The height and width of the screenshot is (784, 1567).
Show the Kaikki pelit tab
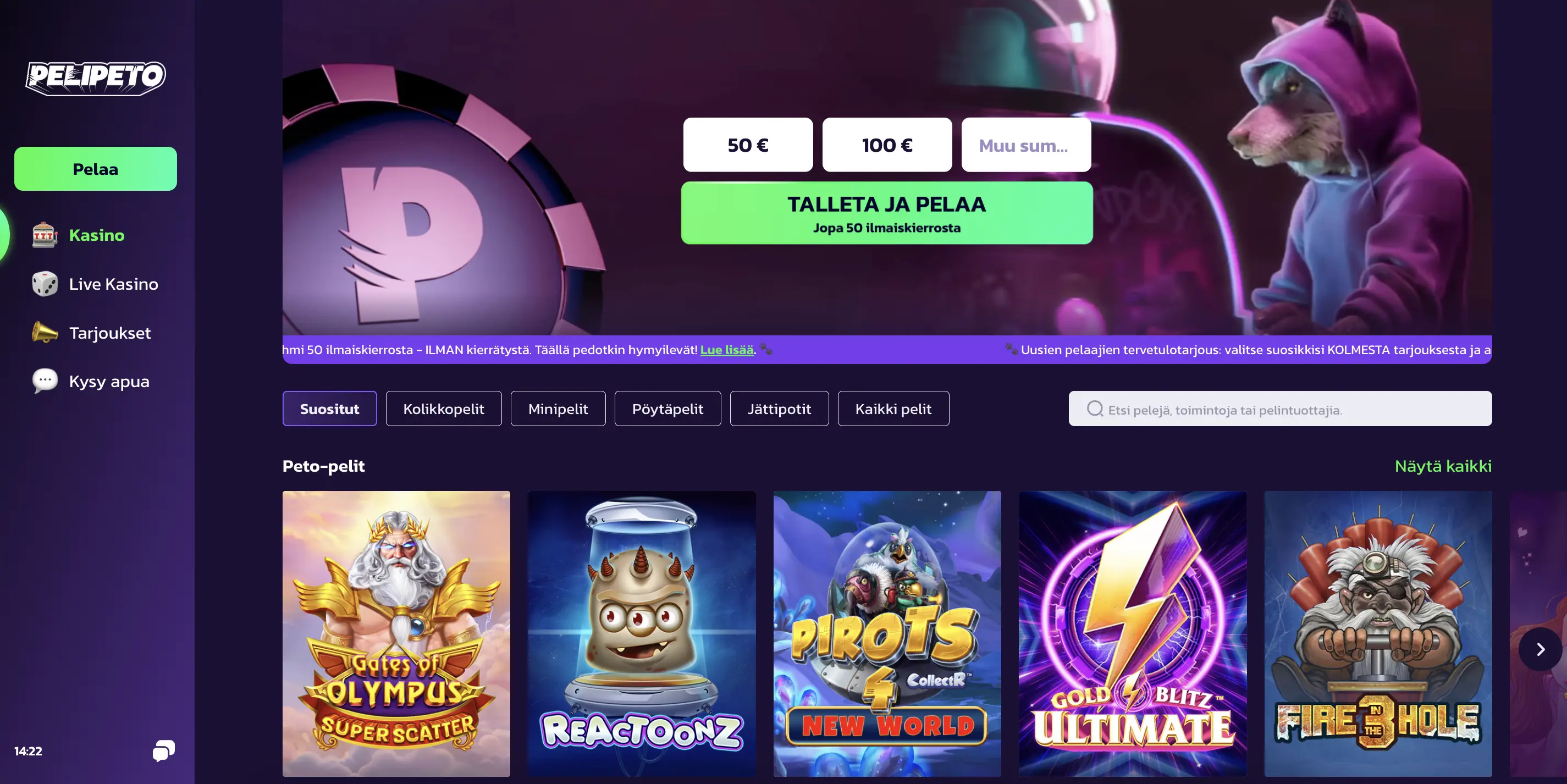point(893,408)
